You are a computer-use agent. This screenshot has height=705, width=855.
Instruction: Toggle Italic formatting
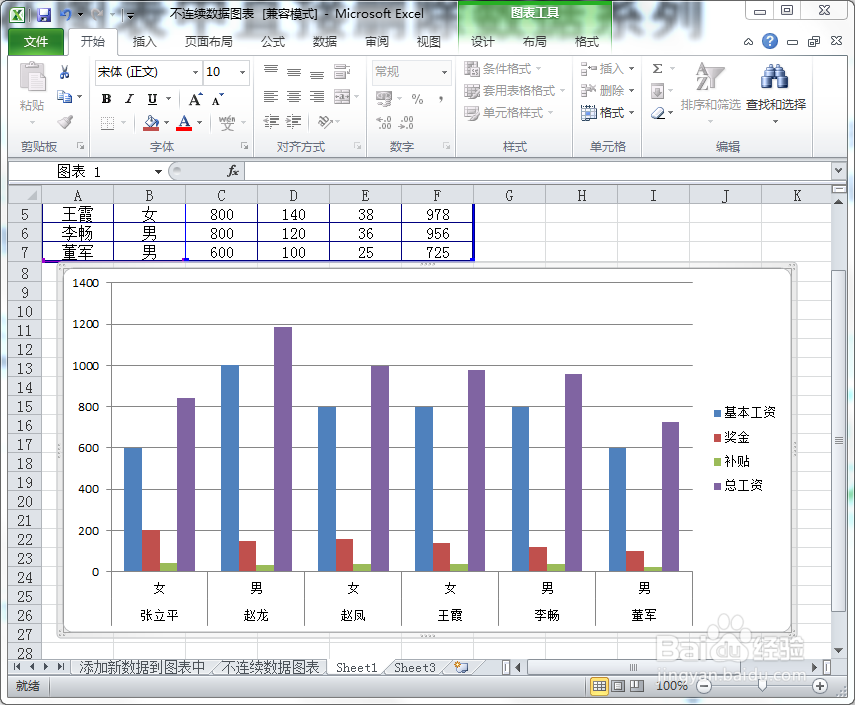click(129, 99)
